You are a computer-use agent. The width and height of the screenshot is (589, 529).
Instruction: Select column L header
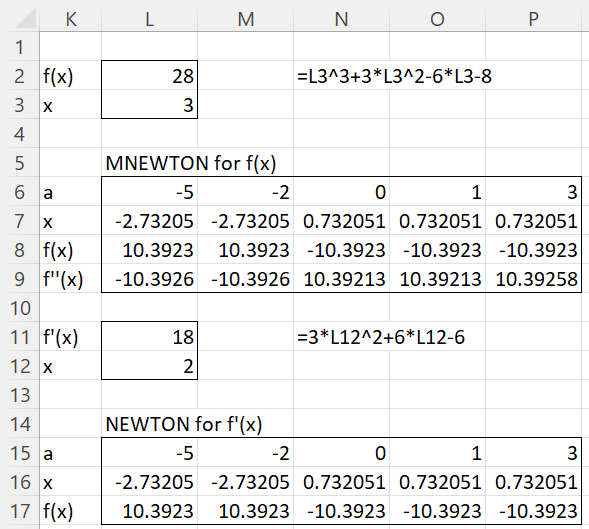[150, 19]
